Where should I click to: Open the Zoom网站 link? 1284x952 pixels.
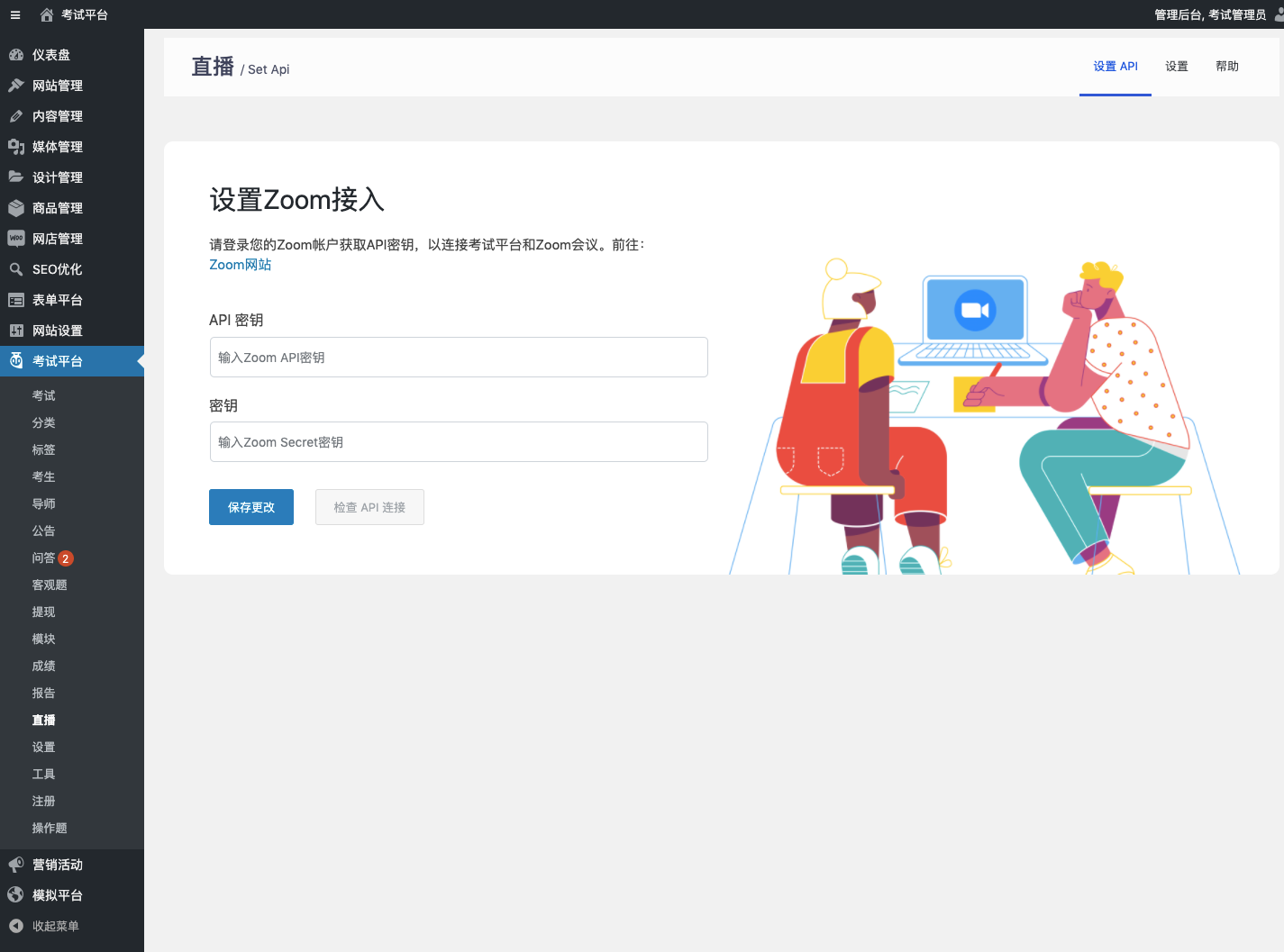(241, 265)
